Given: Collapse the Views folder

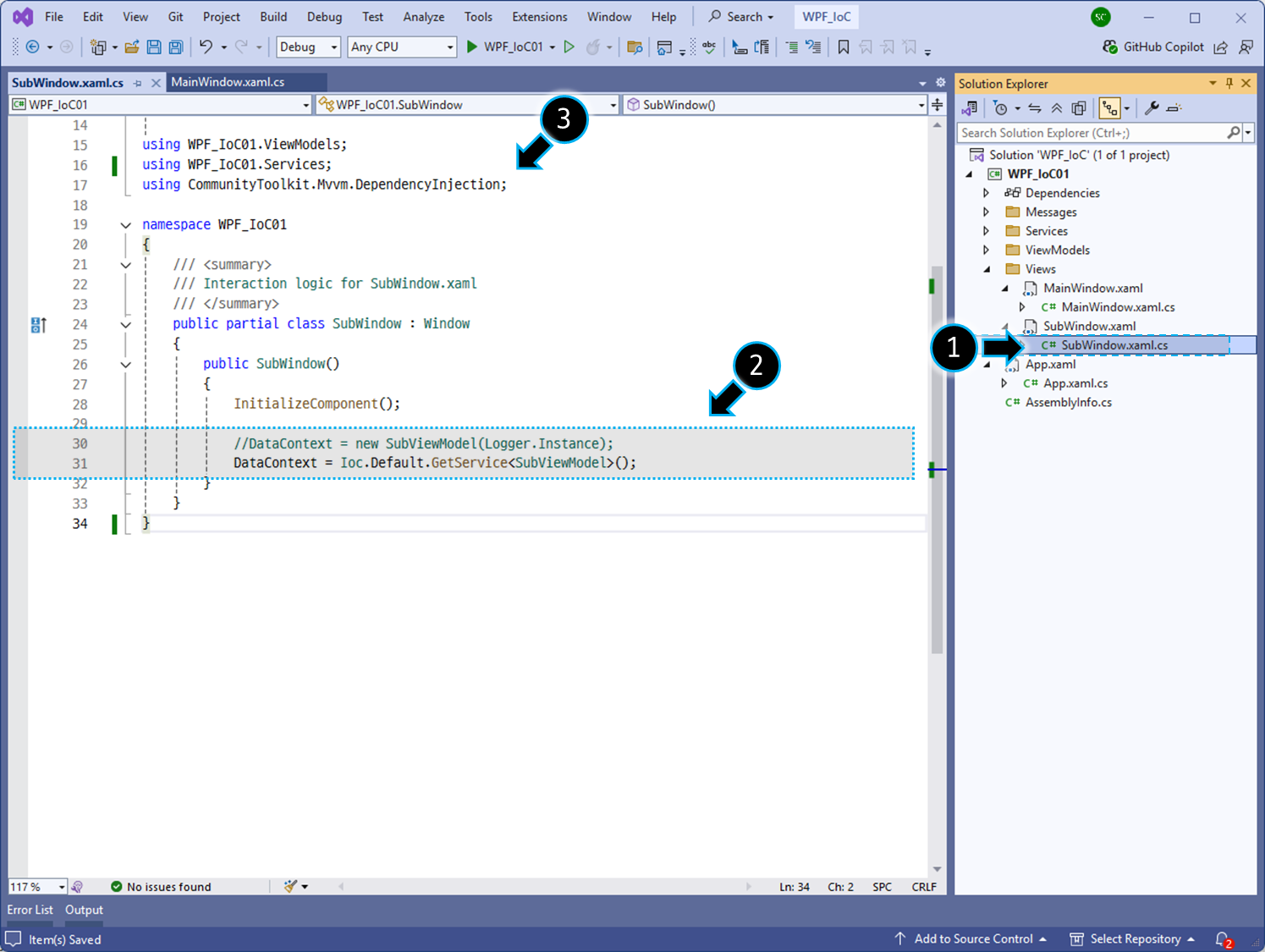Looking at the screenshot, I should pos(987,269).
